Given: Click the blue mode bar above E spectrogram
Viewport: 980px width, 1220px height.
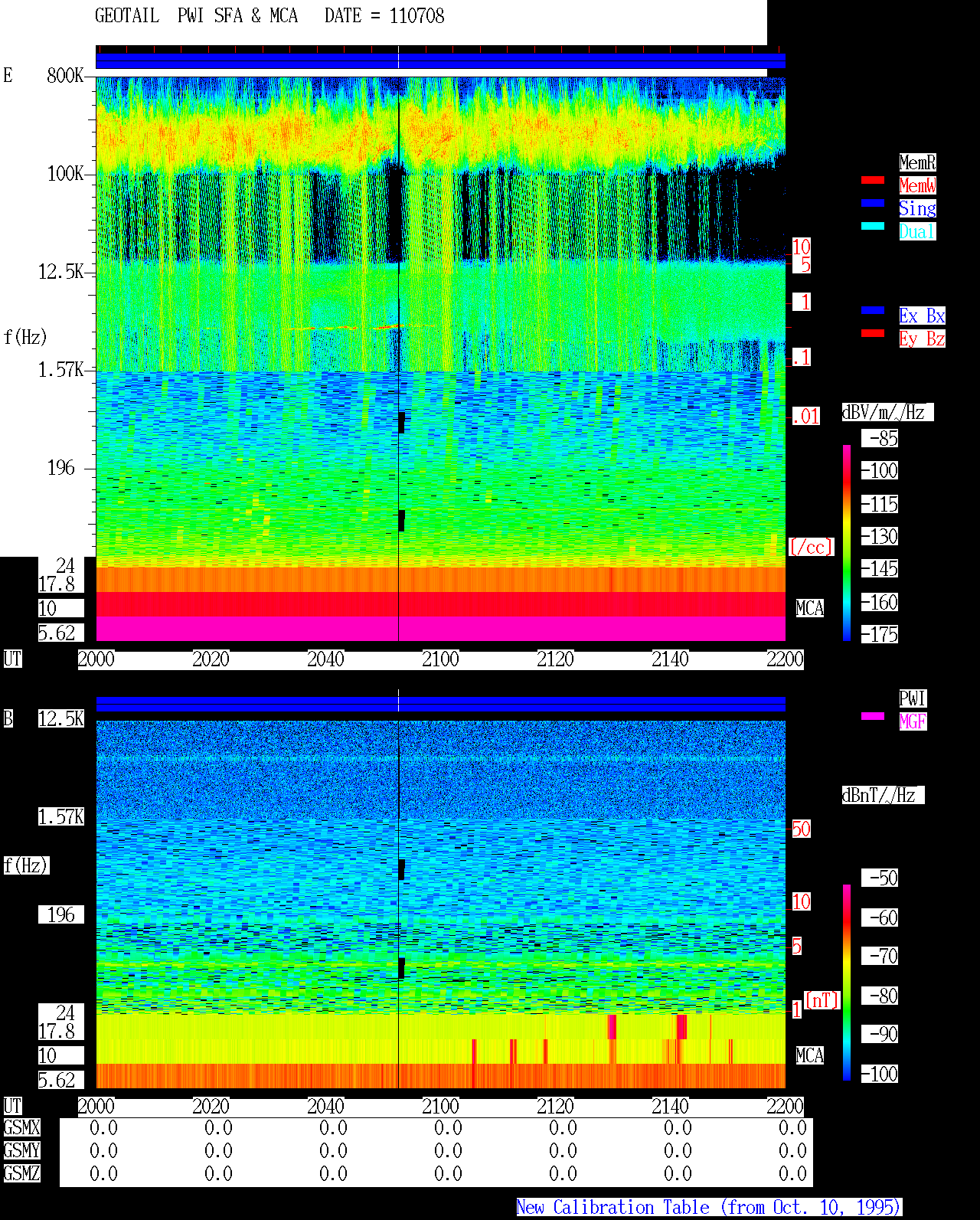Looking at the screenshot, I should pos(440,61).
